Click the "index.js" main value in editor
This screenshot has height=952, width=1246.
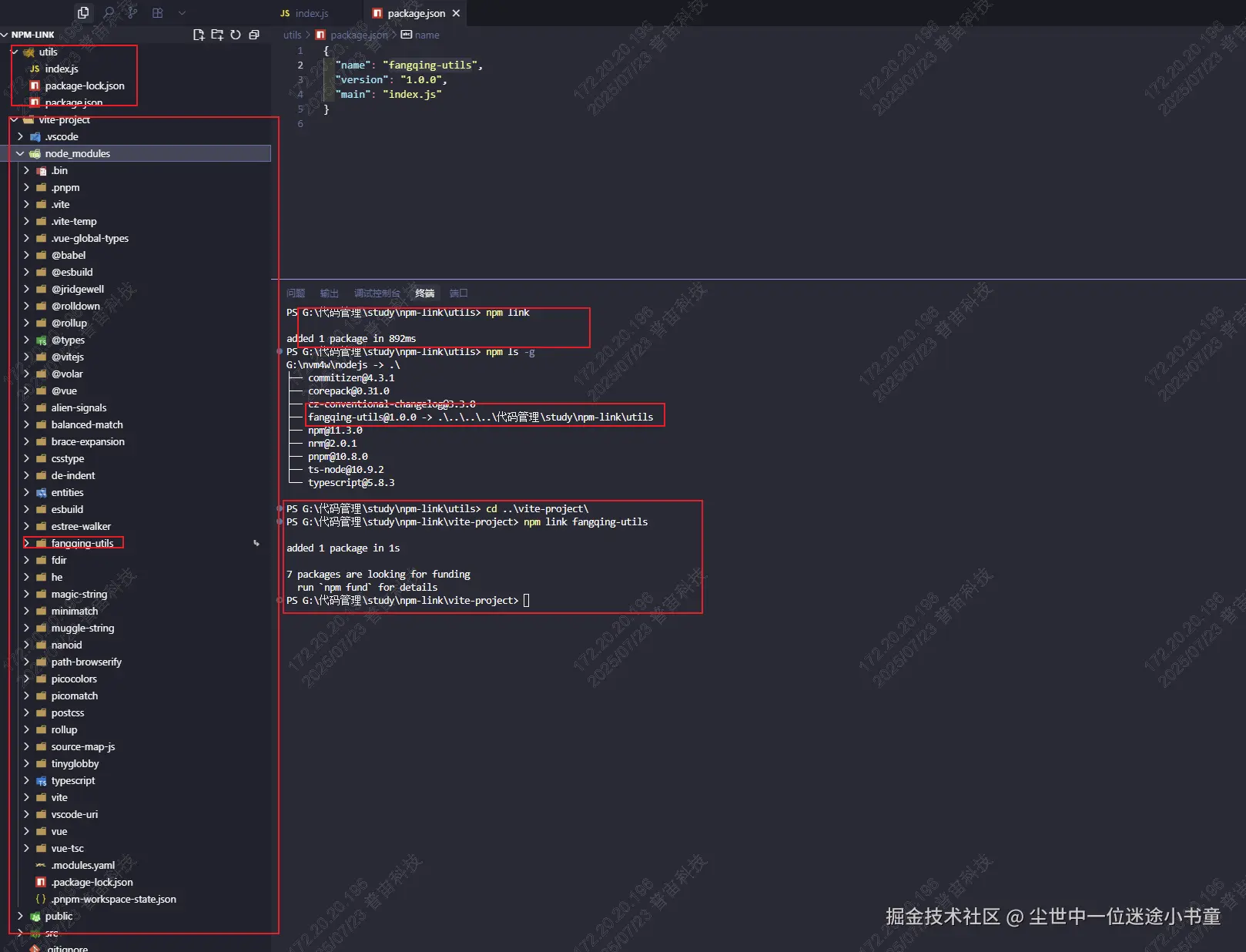(412, 94)
